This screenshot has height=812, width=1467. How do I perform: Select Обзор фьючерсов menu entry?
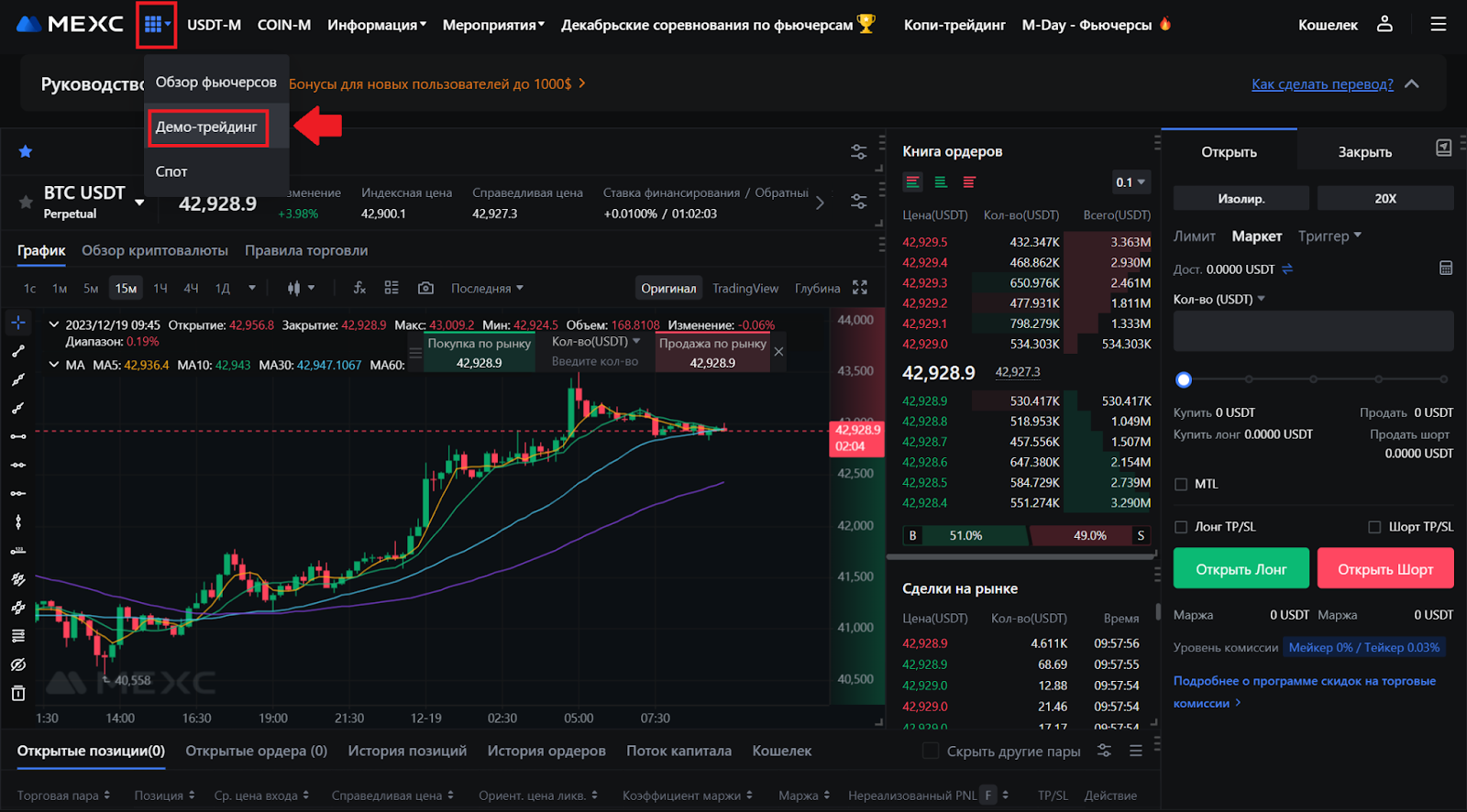pos(216,82)
